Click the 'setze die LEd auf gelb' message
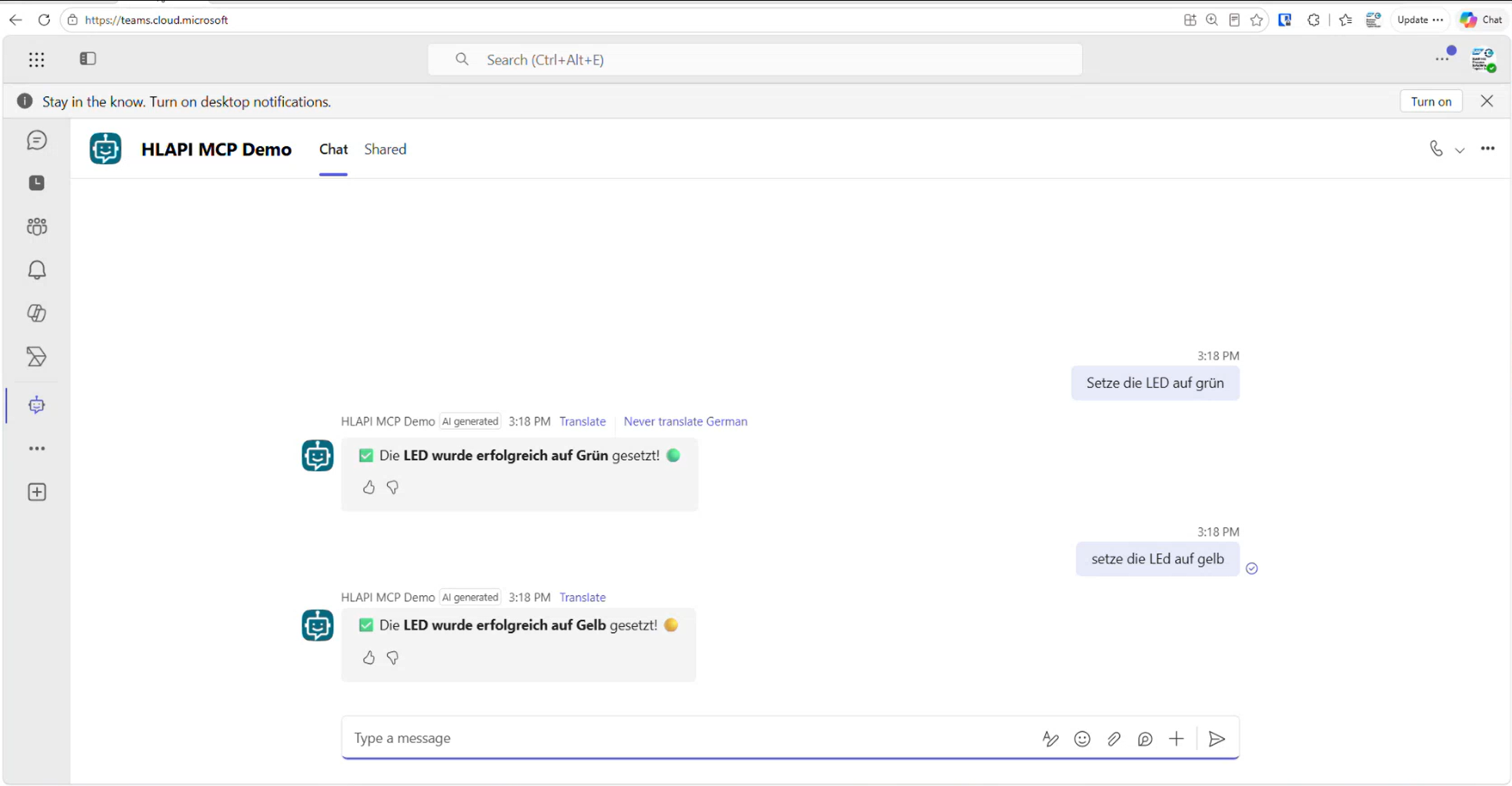 click(1157, 559)
